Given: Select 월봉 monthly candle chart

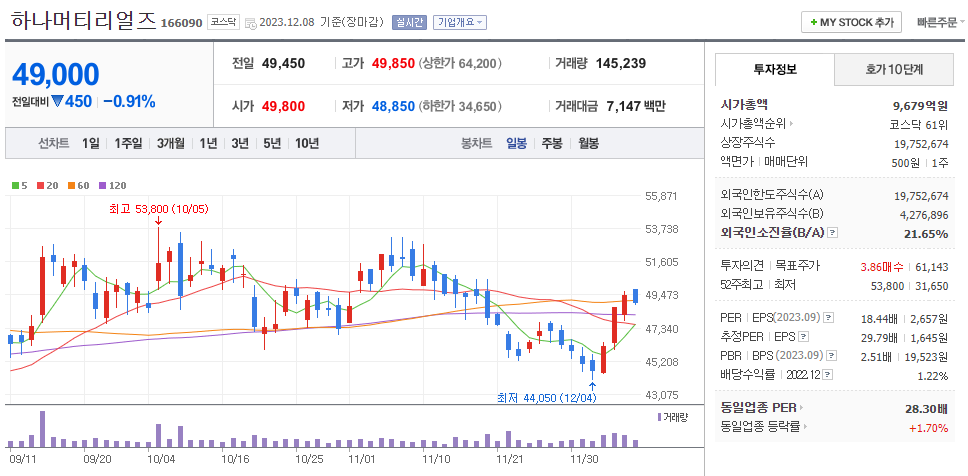Looking at the screenshot, I should pos(588,143).
